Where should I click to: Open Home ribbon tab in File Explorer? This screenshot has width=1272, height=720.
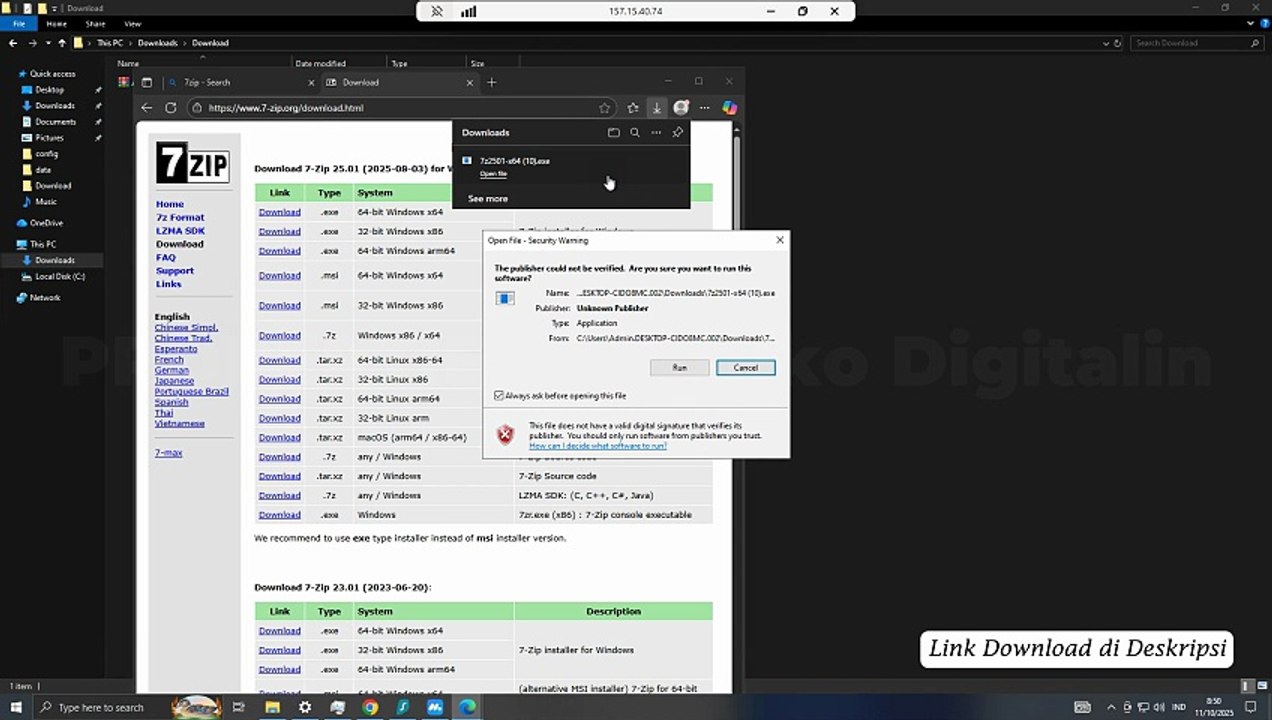[x=56, y=23]
